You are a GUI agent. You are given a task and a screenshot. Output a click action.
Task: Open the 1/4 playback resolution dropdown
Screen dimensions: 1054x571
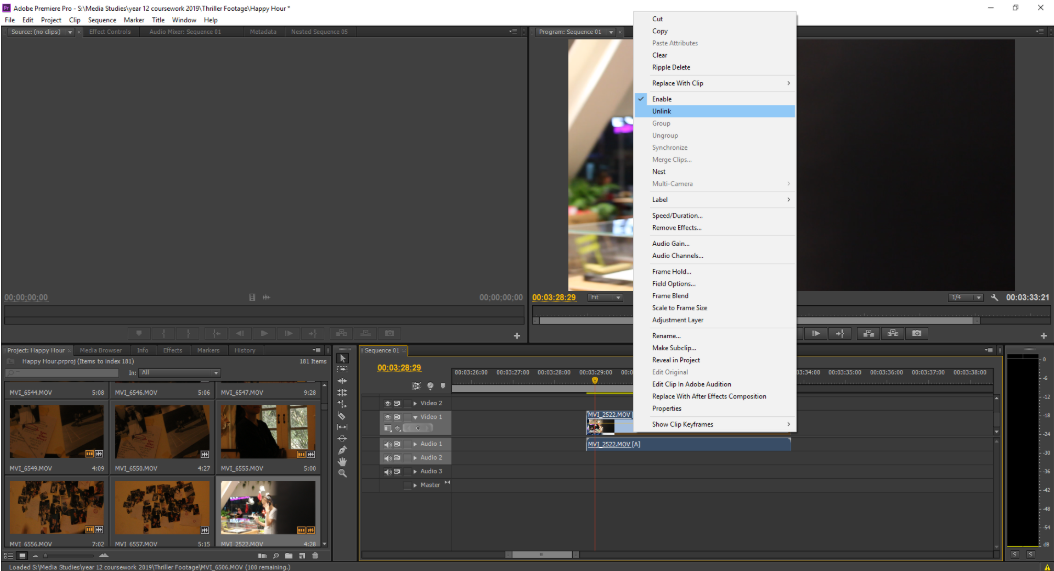click(x=965, y=297)
